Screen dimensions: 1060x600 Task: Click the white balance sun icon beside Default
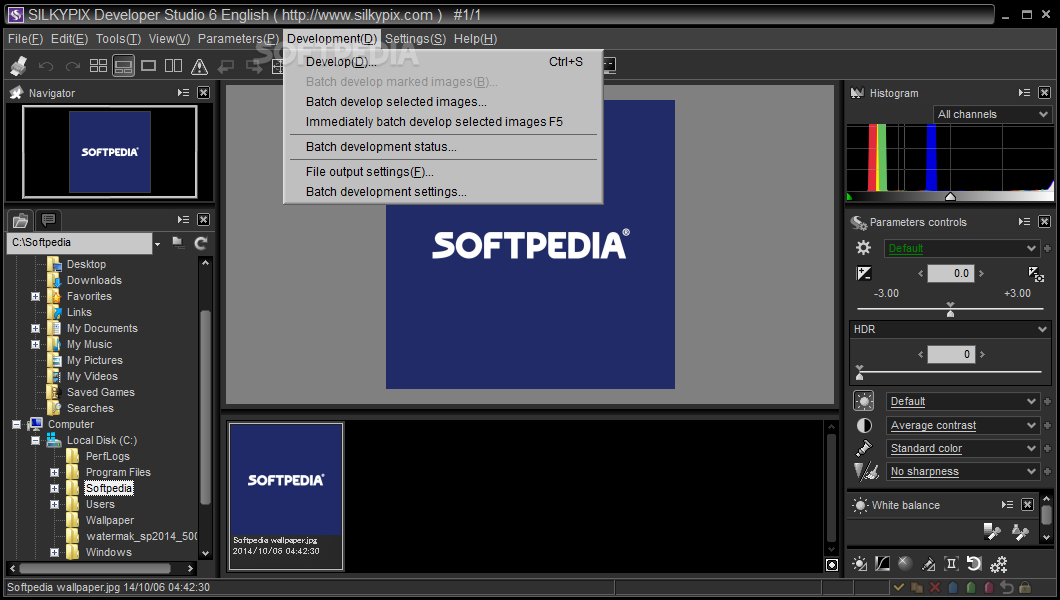863,401
